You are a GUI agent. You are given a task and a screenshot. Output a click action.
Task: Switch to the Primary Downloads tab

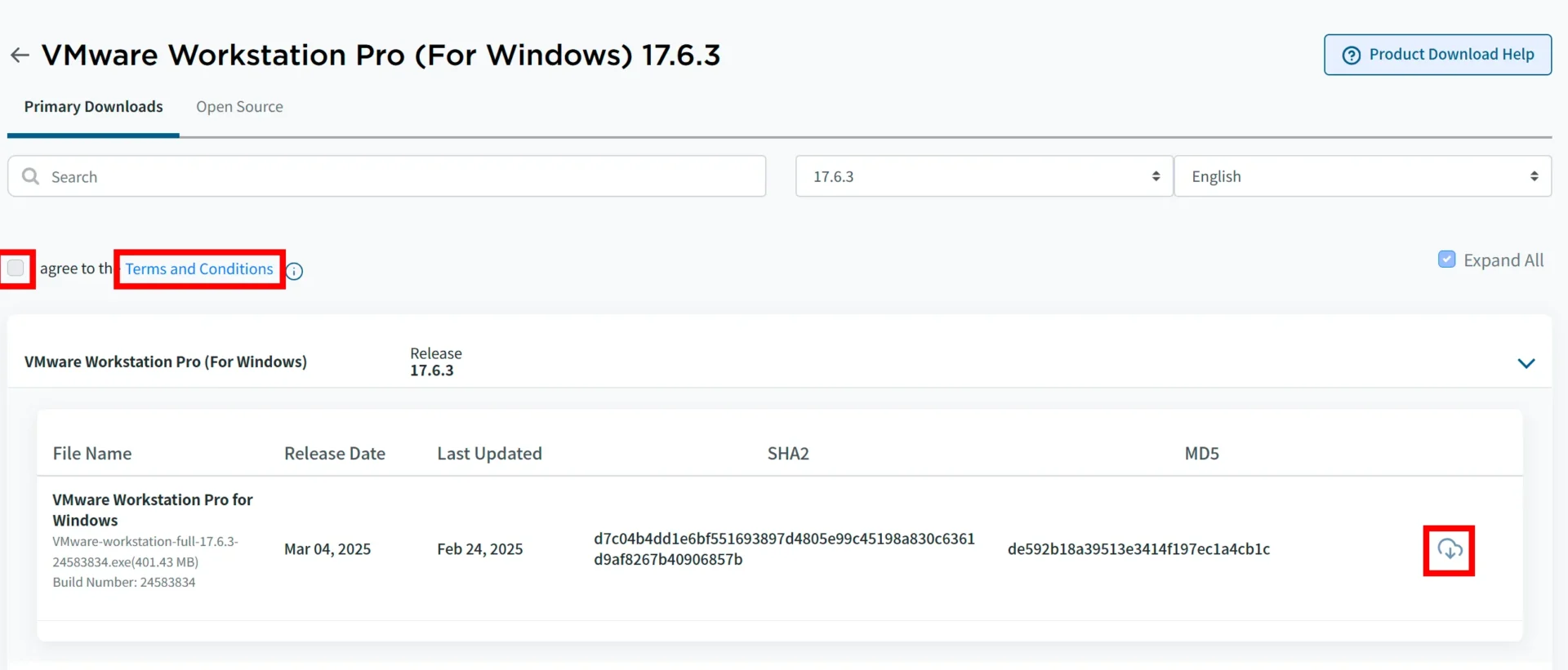pos(93,107)
